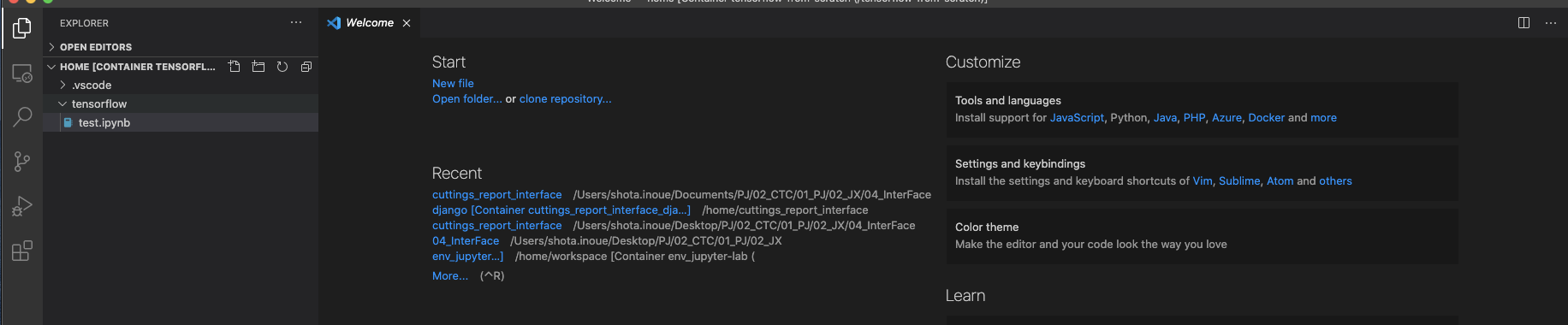Viewport: 1568px width, 325px height.
Task: Click the Python text in Tools and languages
Action: click(x=1129, y=118)
